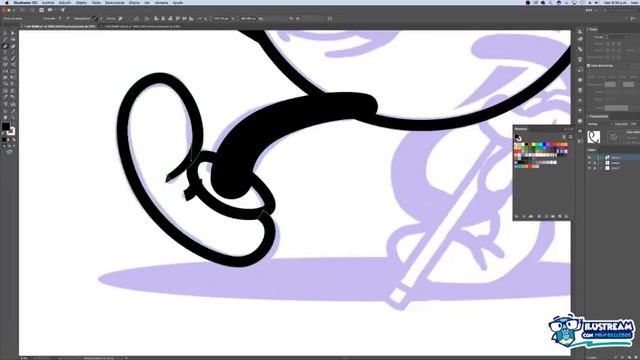Click the Capas panel title tab
This screenshot has width=640, height=360.
[x=591, y=150]
